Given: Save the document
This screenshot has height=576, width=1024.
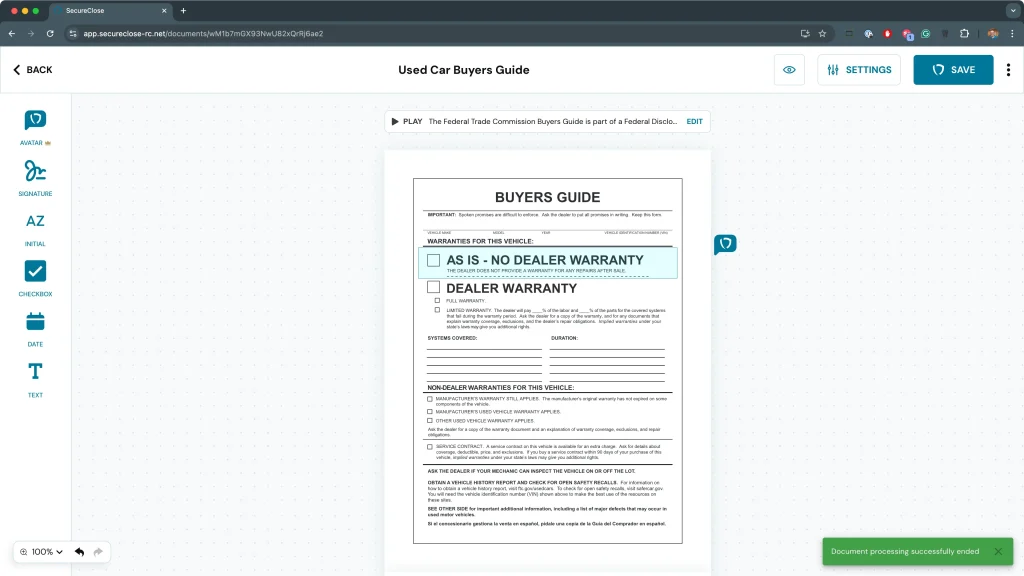Looking at the screenshot, I should [x=953, y=70].
